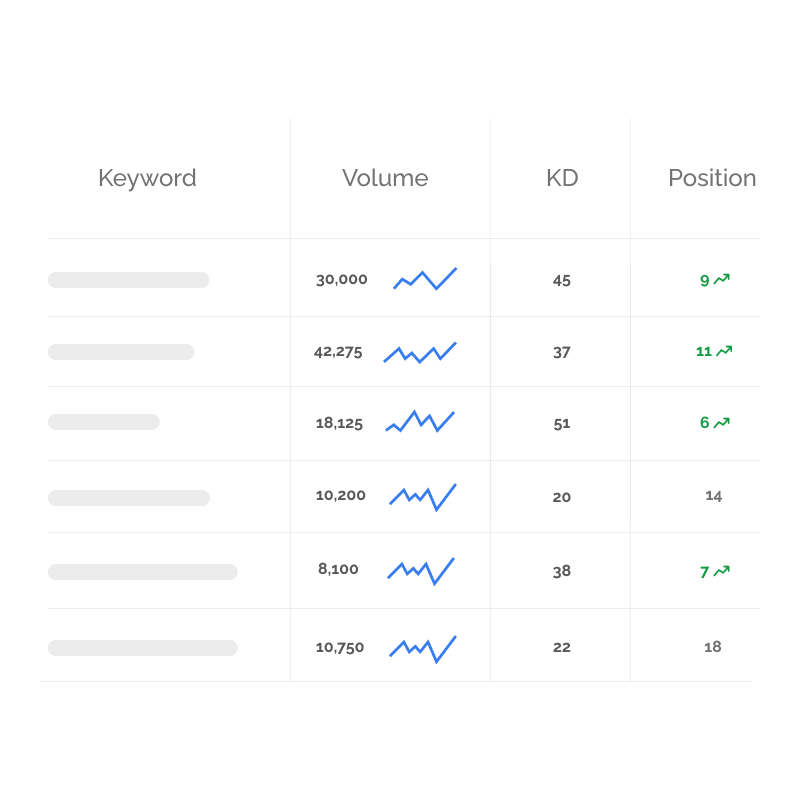Screen dimensions: 800x800
Task: Sort by the Volume column header
Action: click(385, 178)
